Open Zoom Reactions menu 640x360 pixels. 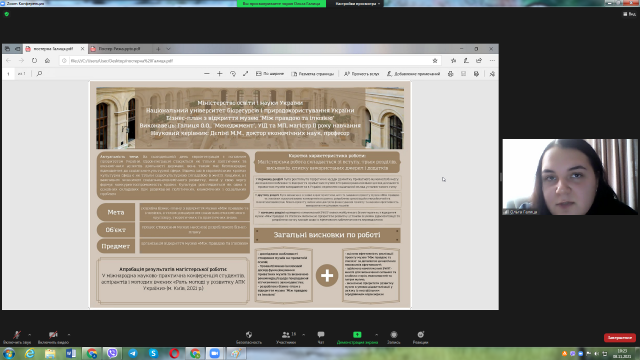tap(420, 337)
